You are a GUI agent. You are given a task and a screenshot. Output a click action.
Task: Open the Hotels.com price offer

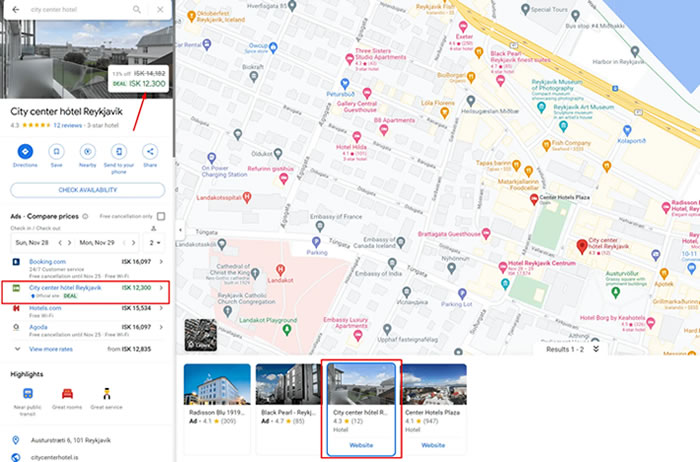pos(88,312)
